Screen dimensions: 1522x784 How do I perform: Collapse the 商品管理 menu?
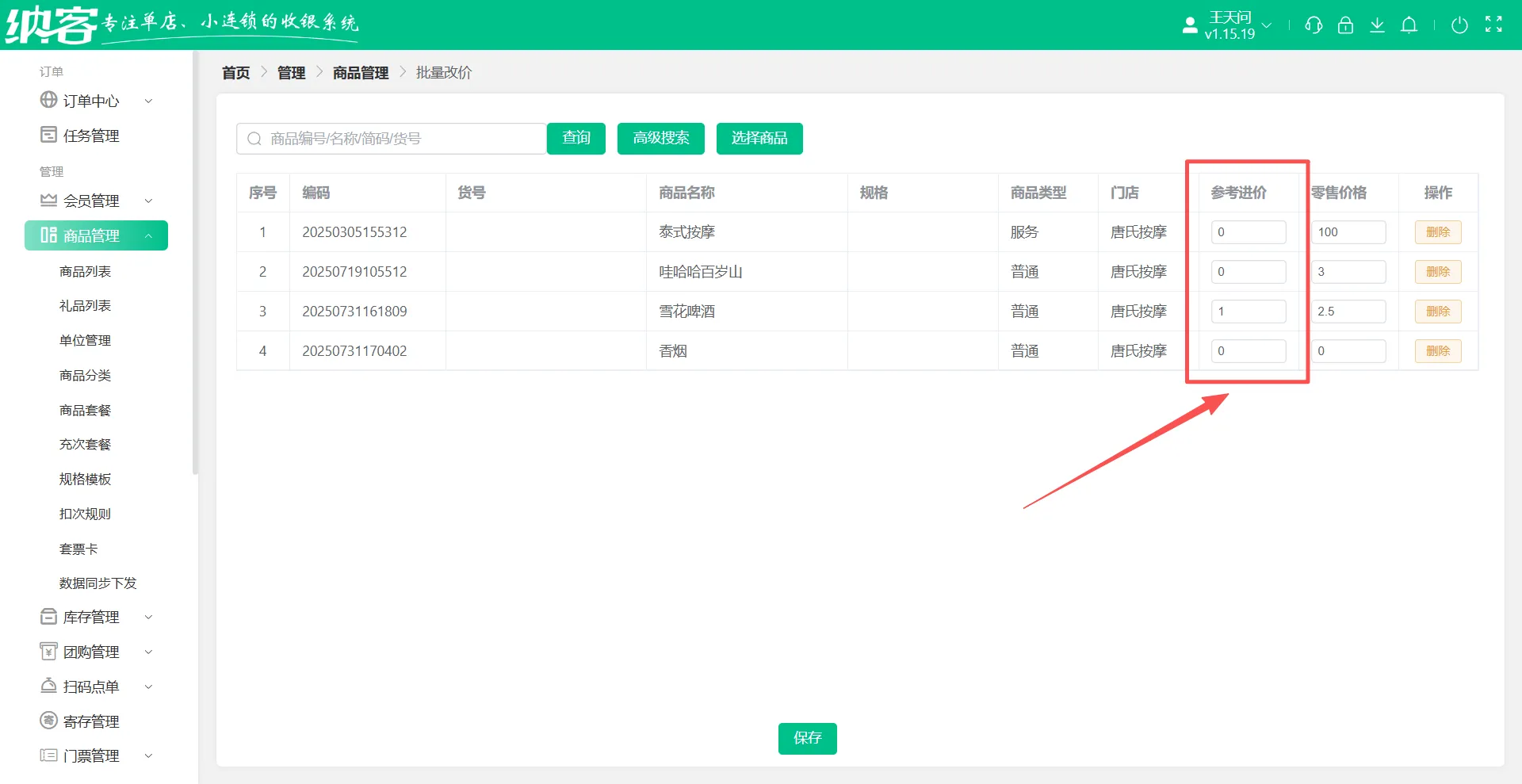96,235
